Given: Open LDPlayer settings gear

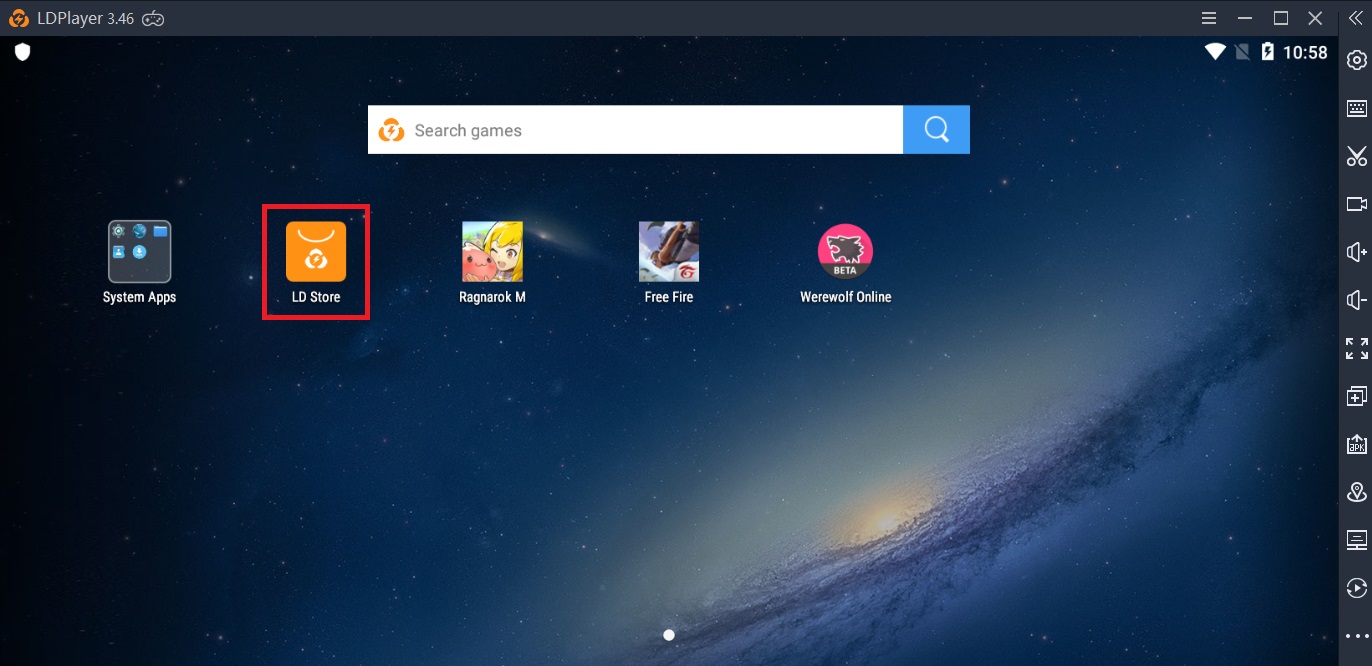Looking at the screenshot, I should pos(1357,59).
